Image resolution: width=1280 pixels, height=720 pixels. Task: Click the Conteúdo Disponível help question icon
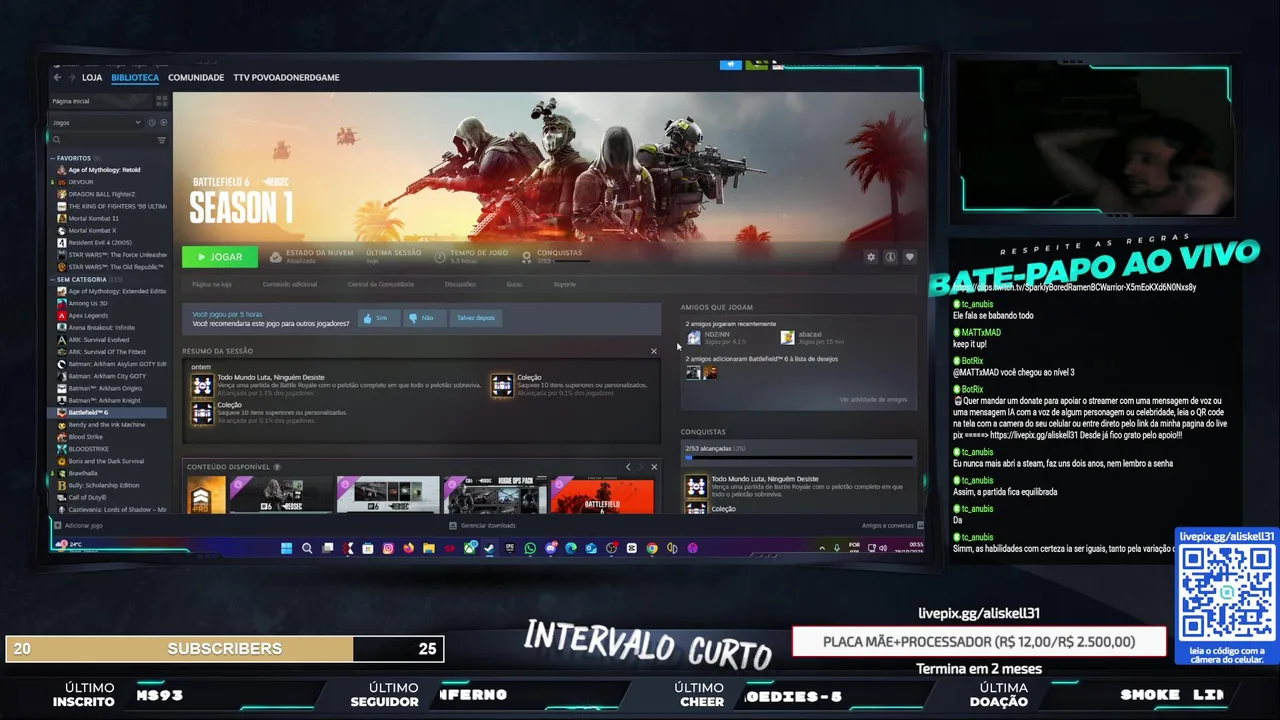click(277, 467)
